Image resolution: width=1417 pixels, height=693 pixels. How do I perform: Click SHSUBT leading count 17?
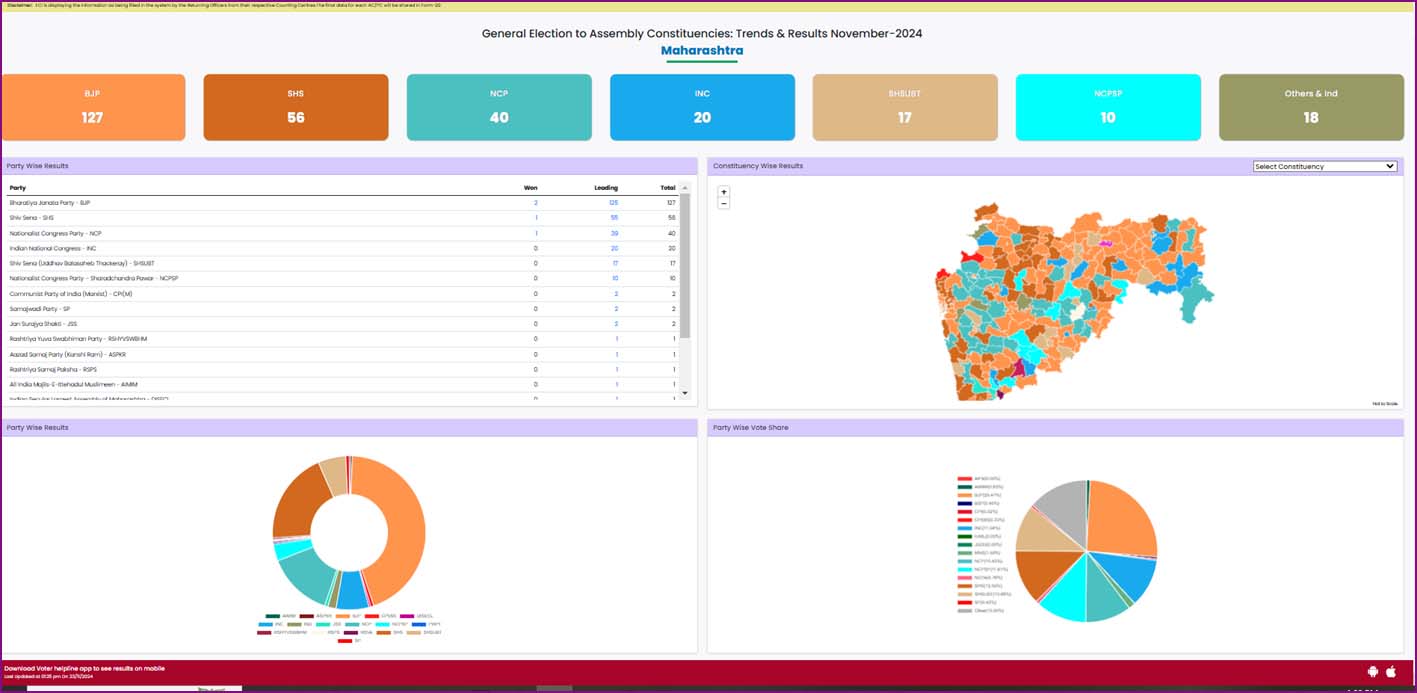point(615,263)
